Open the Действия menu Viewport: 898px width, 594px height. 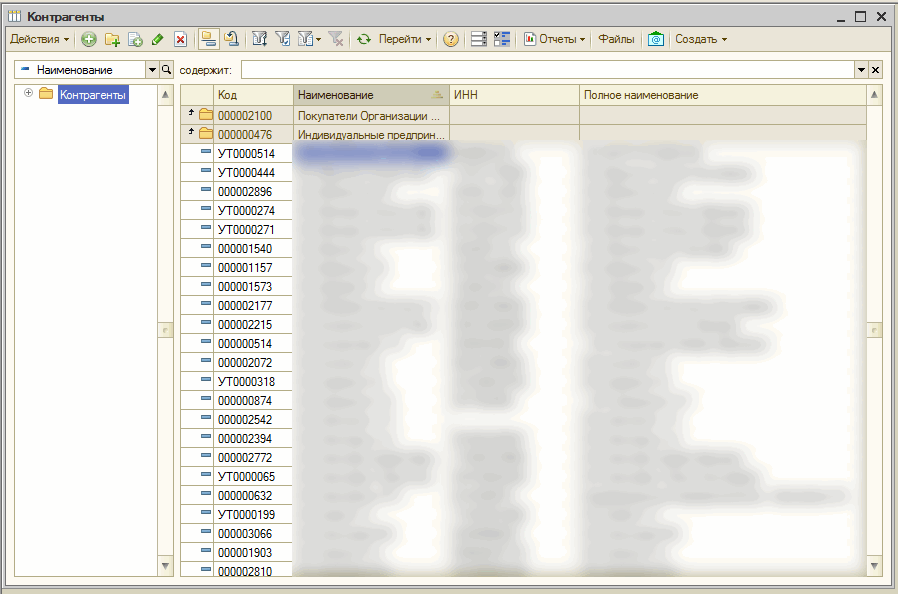pos(40,40)
